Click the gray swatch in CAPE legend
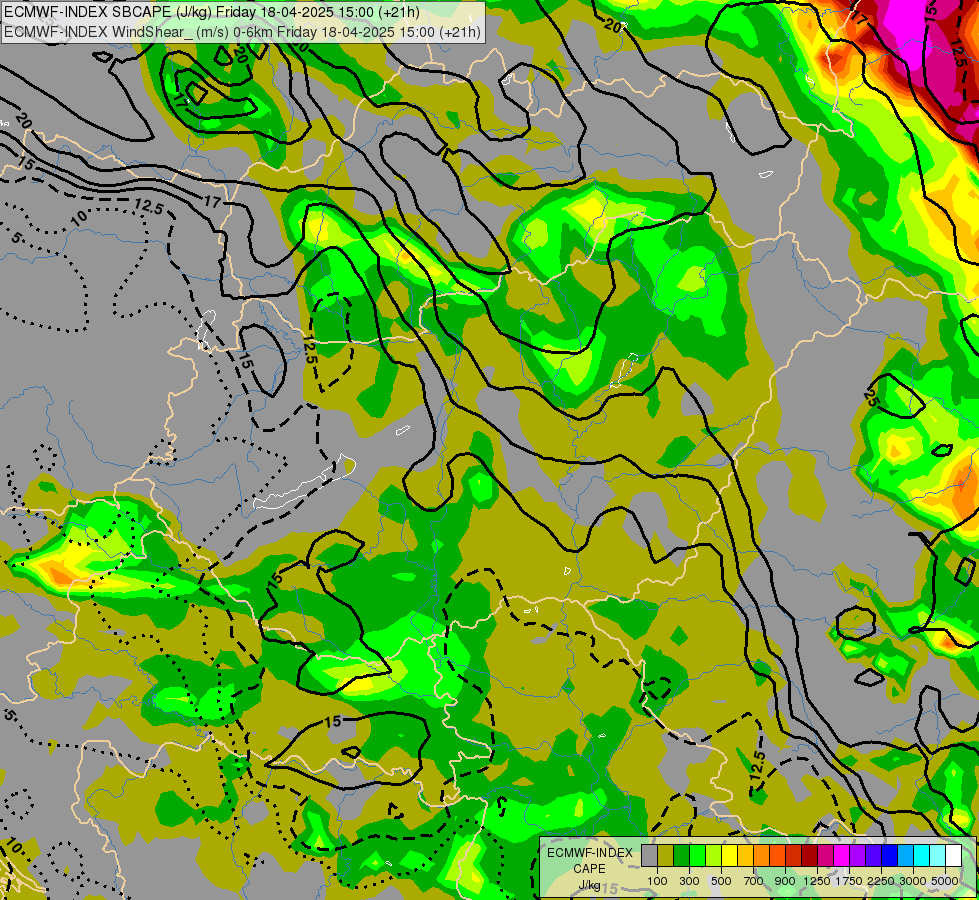Image resolution: width=979 pixels, height=900 pixels. 649,856
